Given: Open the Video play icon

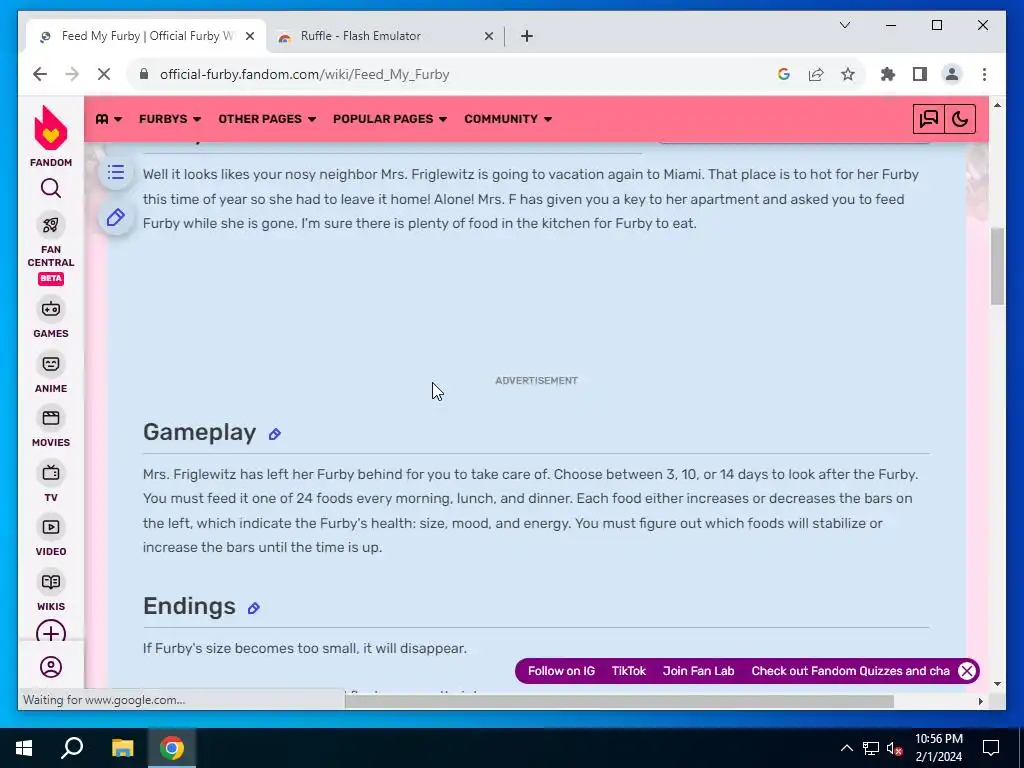Looking at the screenshot, I should coord(50,527).
